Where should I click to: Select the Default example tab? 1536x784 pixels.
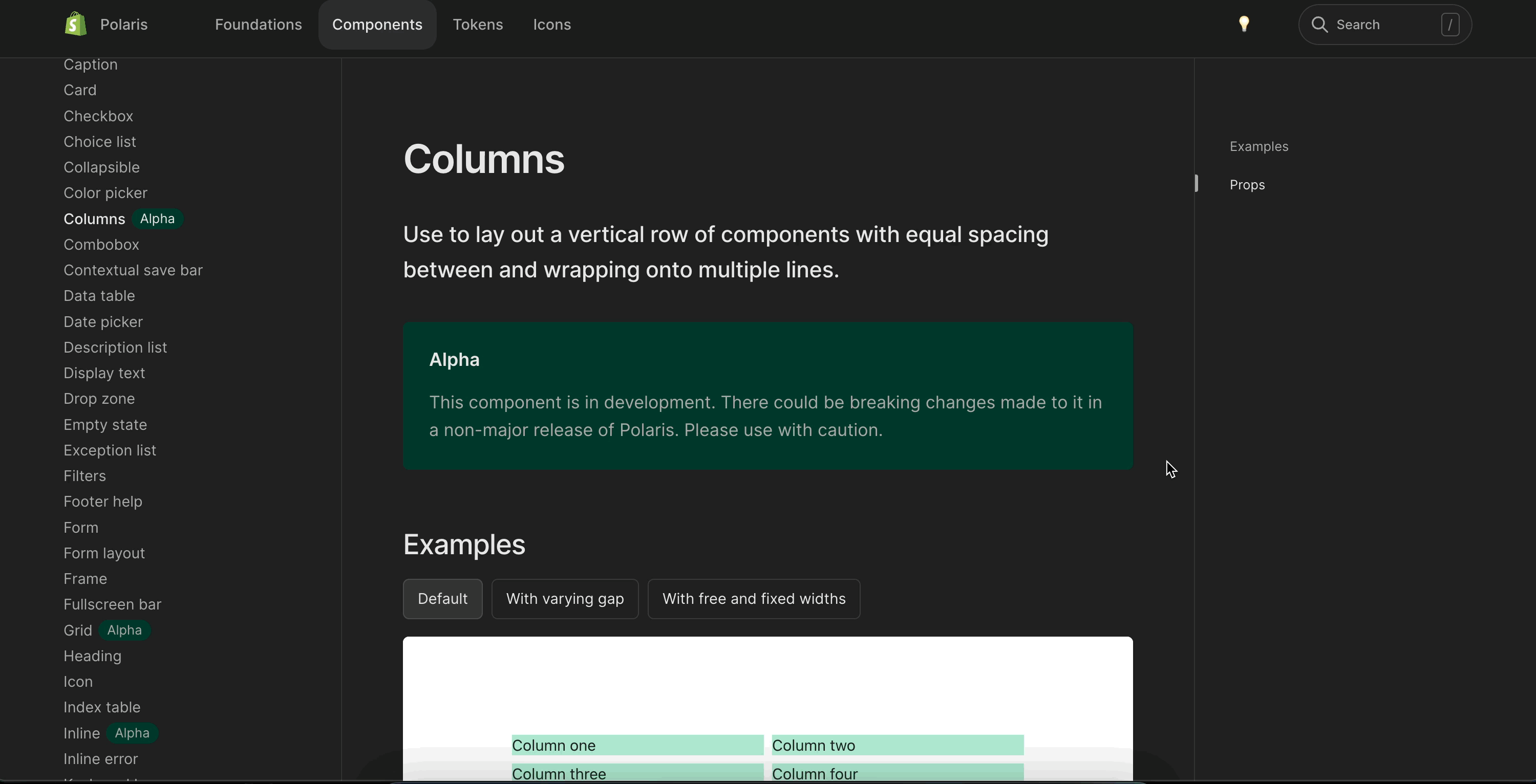pyautogui.click(x=442, y=599)
